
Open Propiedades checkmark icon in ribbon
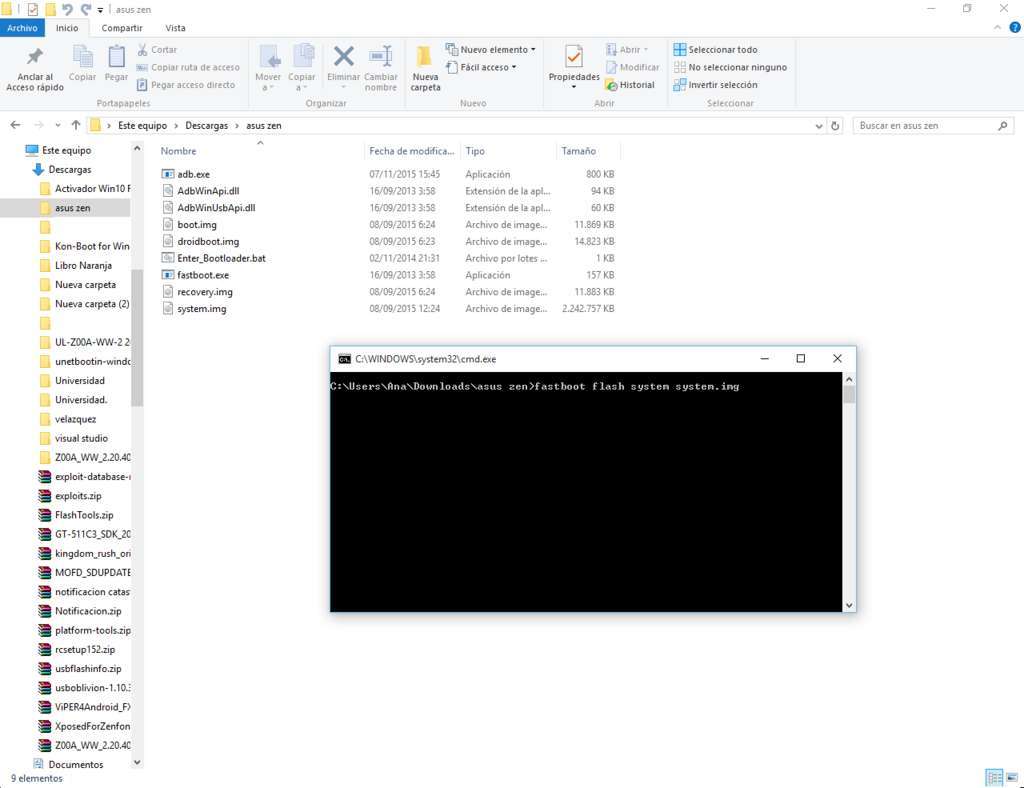click(573, 56)
